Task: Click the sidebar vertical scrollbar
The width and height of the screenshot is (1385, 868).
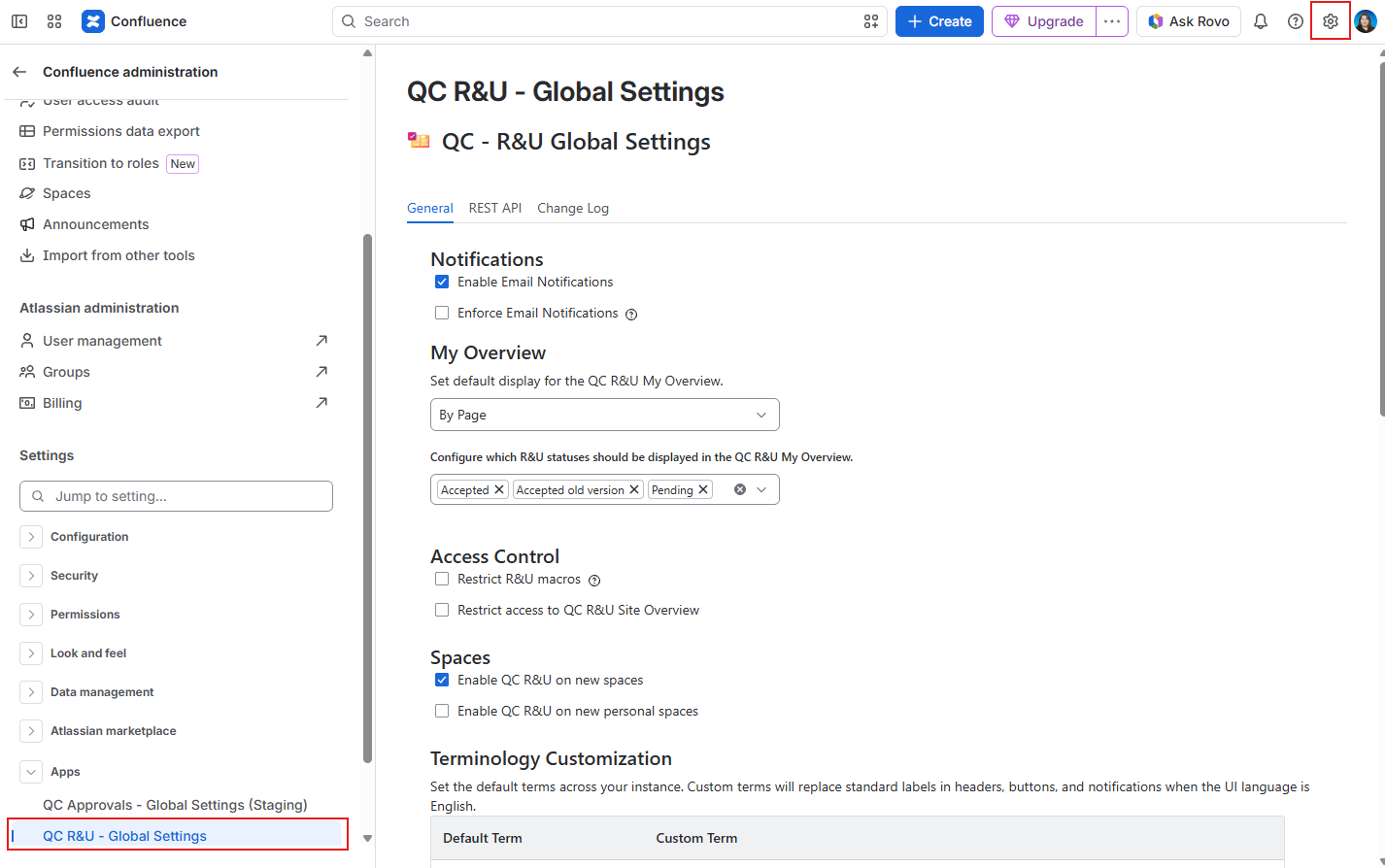Action: tap(367, 498)
